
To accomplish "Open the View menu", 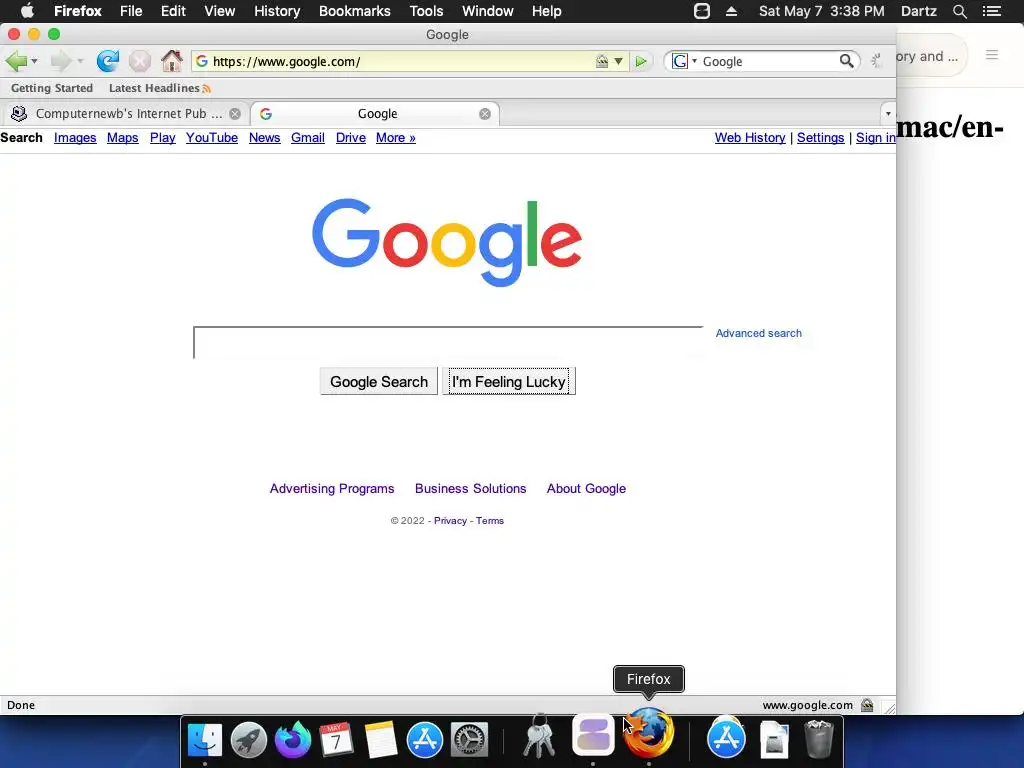I will click(219, 11).
